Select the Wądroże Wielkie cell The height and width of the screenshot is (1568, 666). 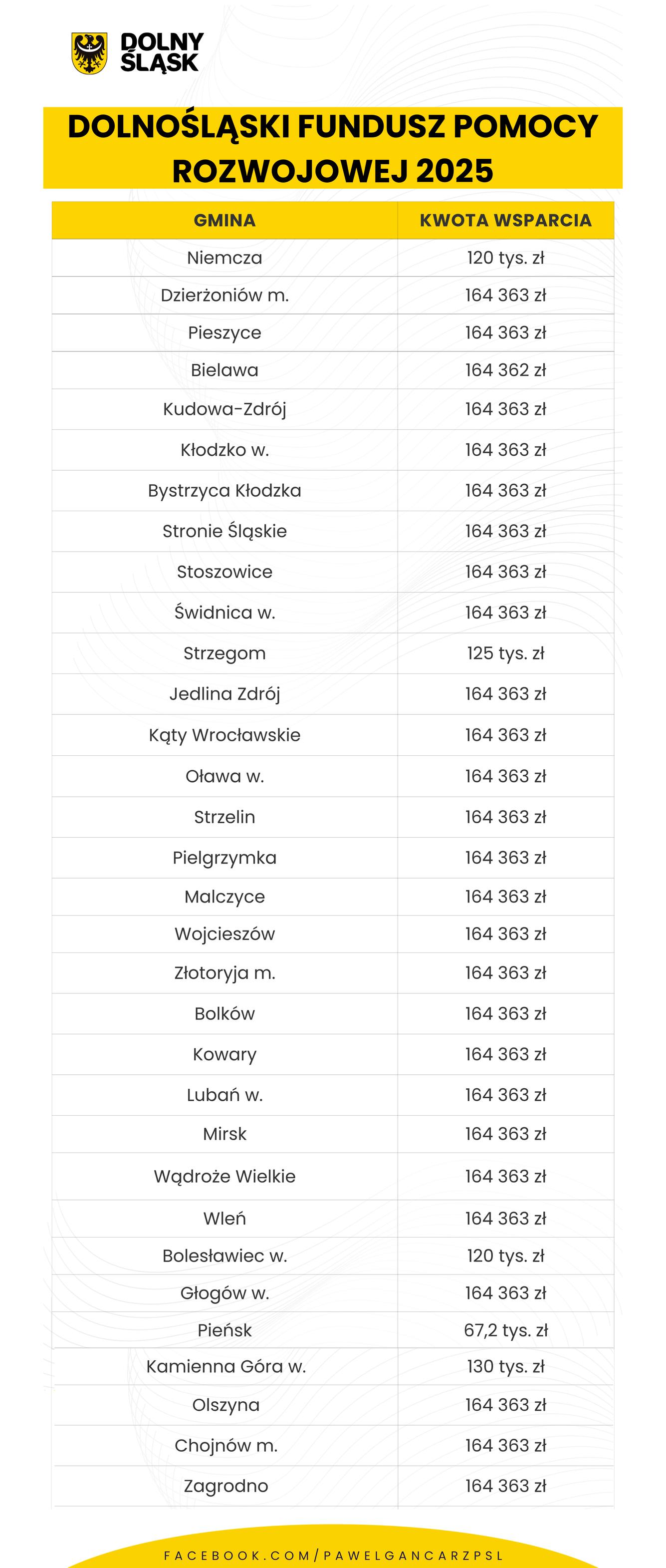[224, 1176]
